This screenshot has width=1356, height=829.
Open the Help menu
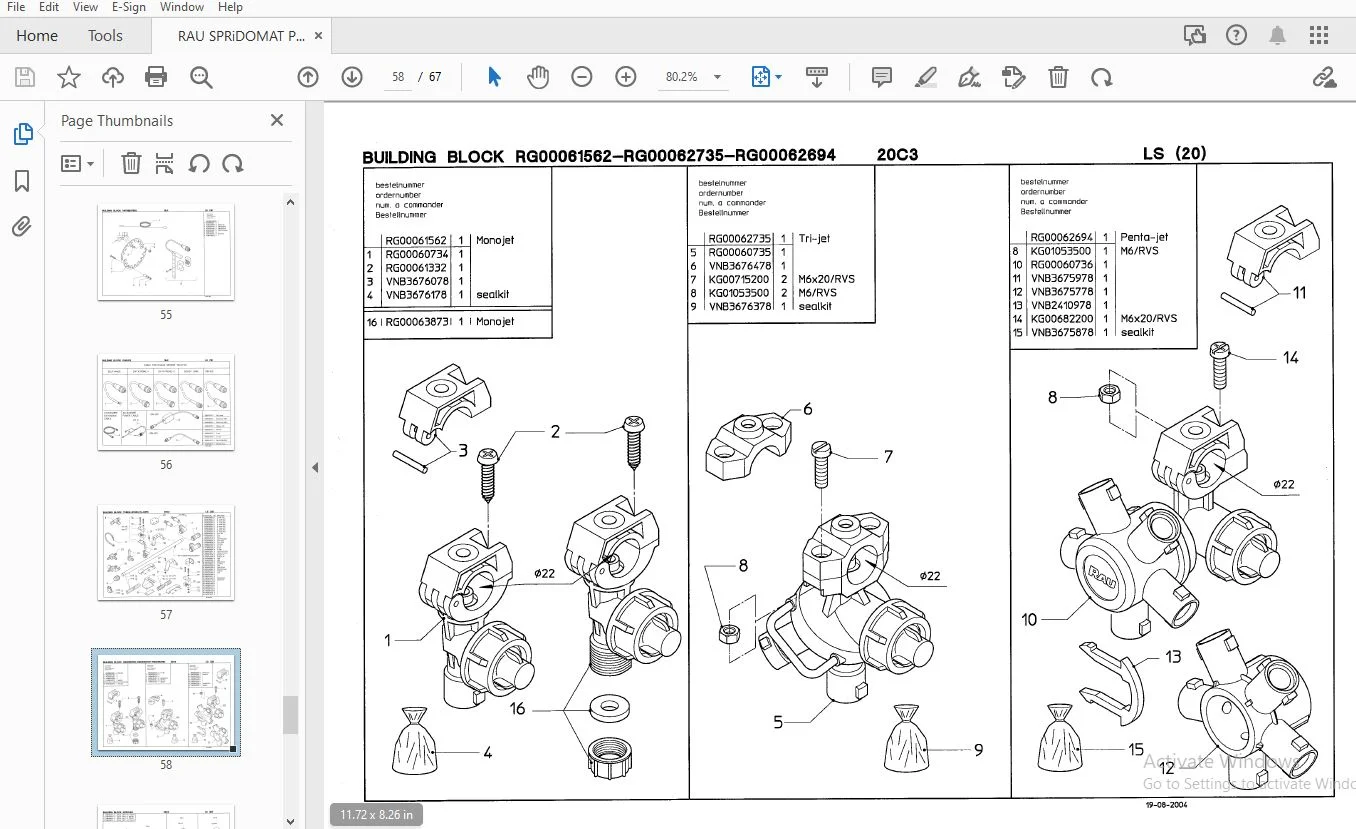pos(230,7)
